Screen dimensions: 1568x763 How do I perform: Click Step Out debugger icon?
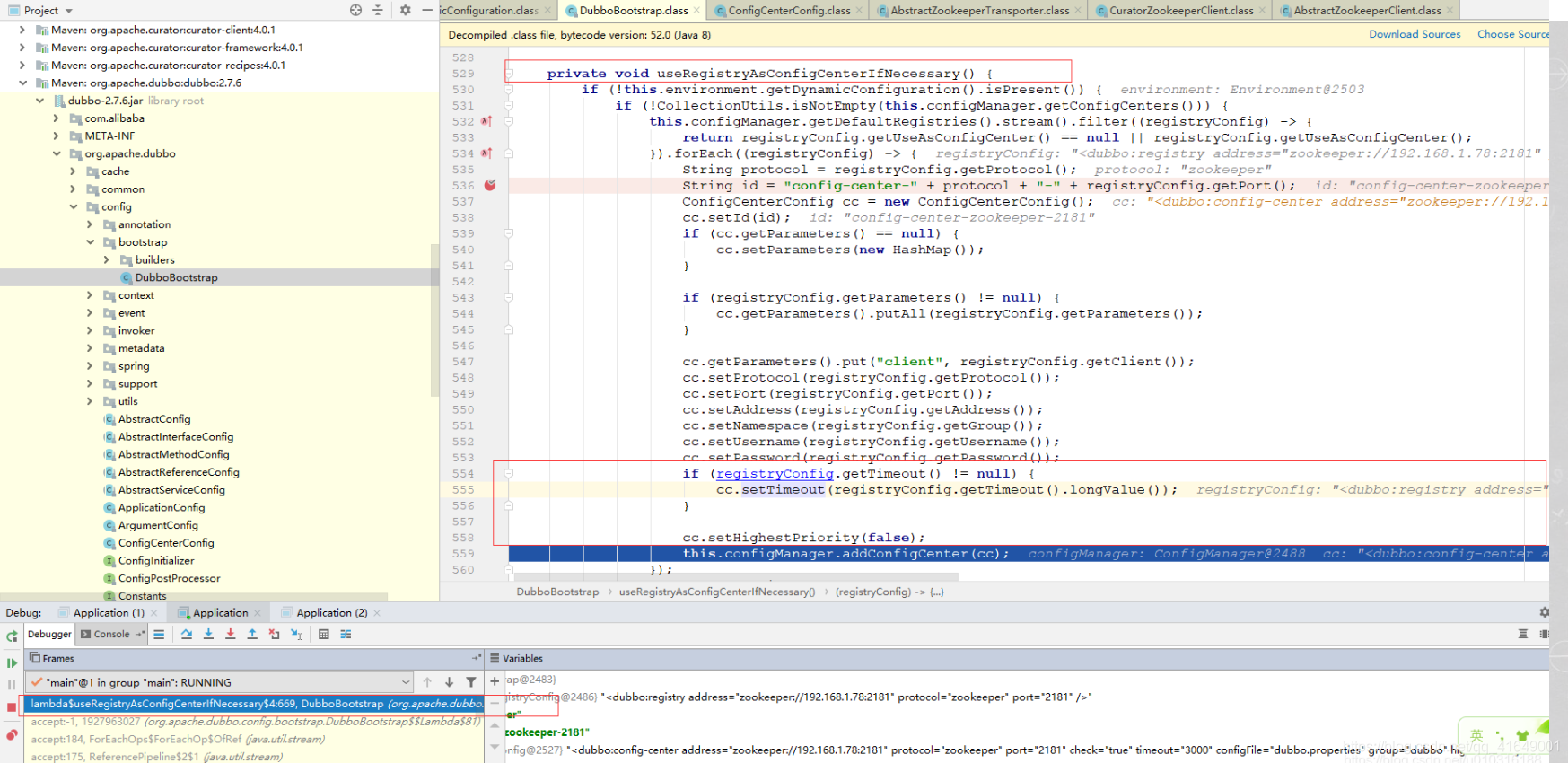point(252,634)
